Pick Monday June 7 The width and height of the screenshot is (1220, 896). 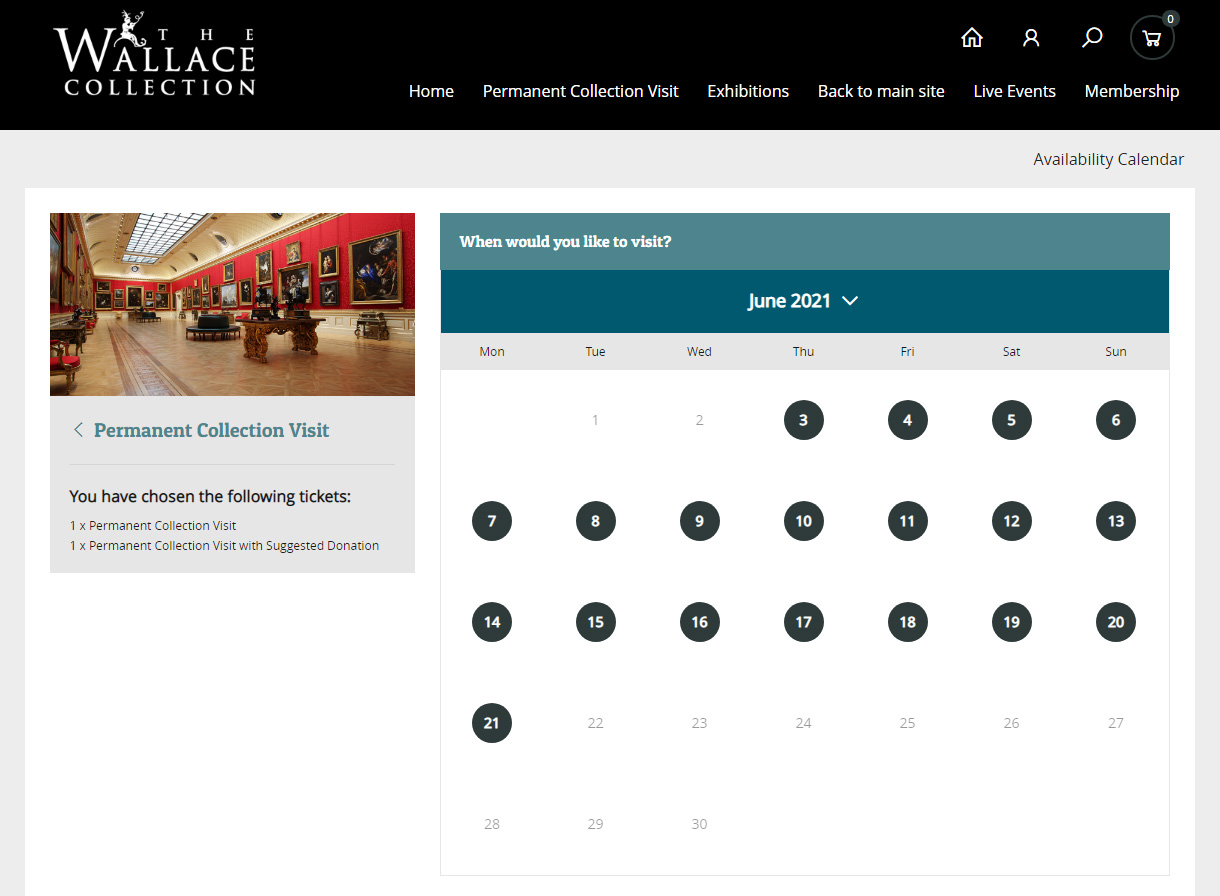492,521
